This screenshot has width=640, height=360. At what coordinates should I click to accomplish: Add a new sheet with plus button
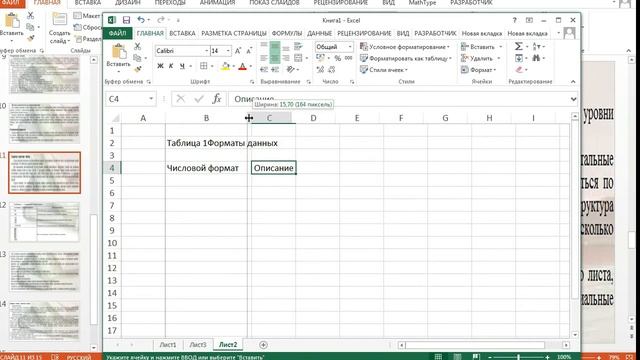(x=263, y=345)
